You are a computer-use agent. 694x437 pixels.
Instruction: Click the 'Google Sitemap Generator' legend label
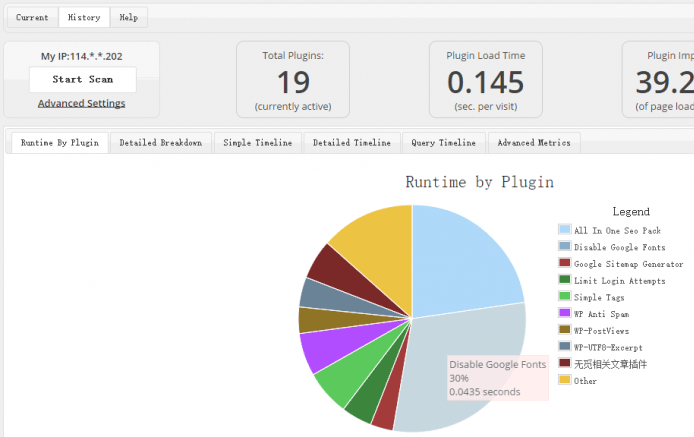[x=628, y=264]
